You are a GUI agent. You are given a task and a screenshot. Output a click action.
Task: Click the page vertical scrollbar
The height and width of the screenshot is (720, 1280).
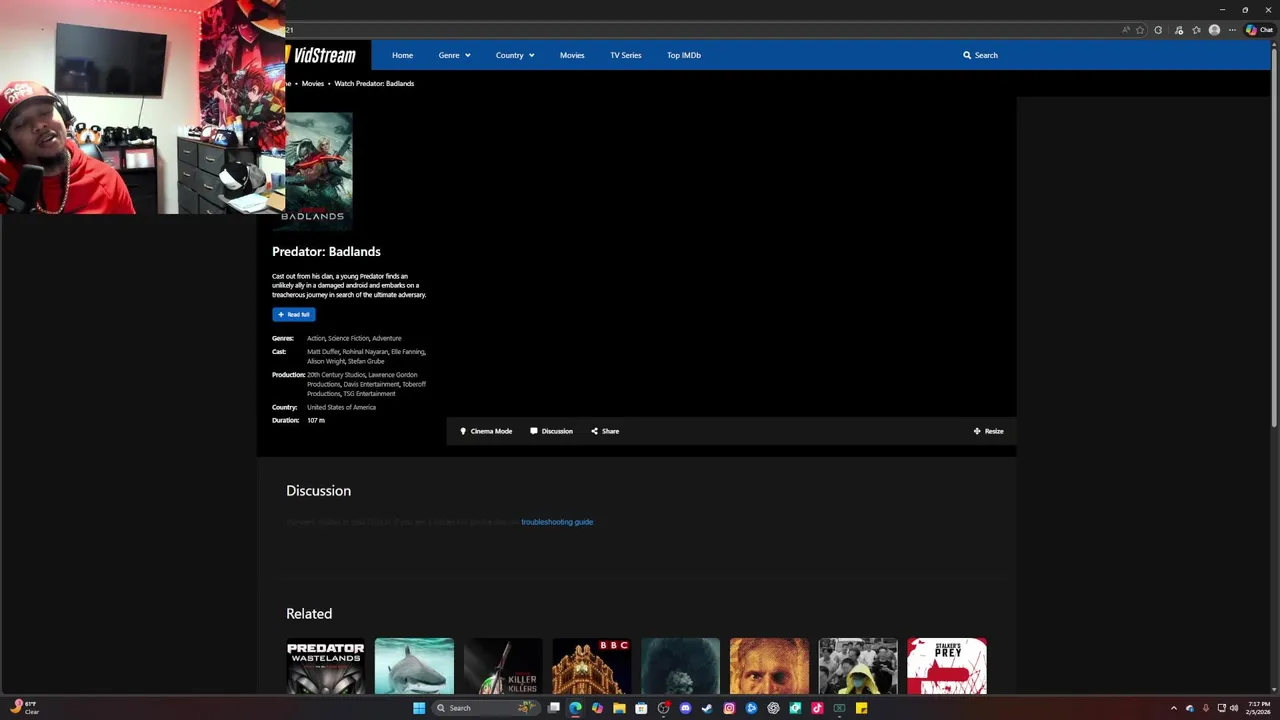[x=1274, y=240]
